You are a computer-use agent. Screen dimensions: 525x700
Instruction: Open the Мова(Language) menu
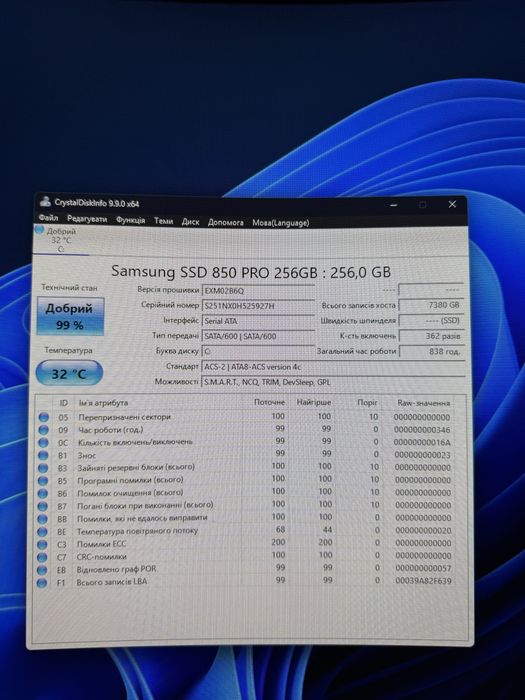point(281,222)
